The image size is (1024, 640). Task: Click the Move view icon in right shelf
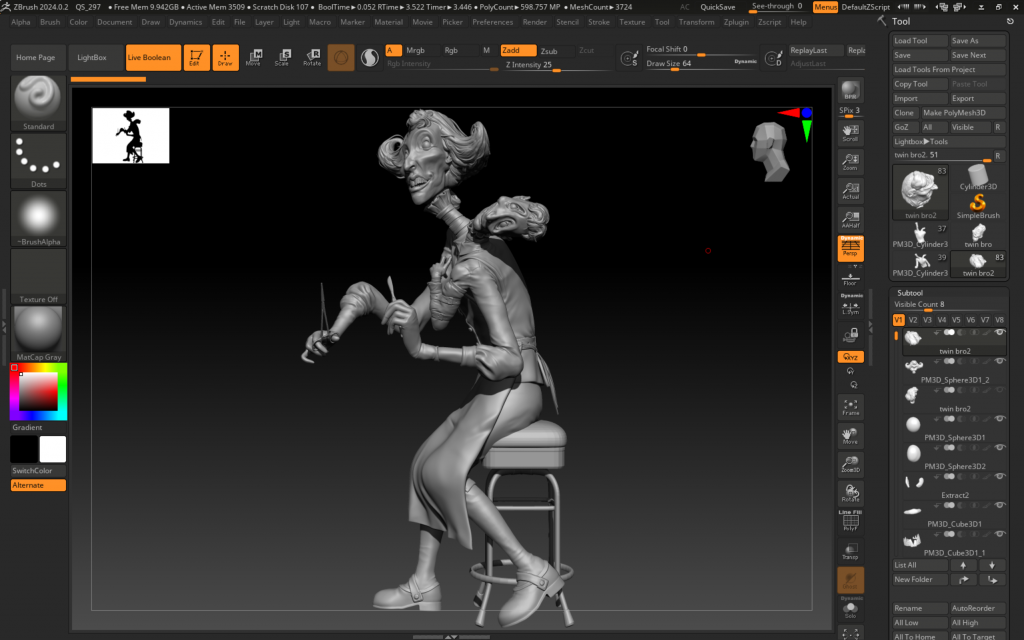point(850,435)
